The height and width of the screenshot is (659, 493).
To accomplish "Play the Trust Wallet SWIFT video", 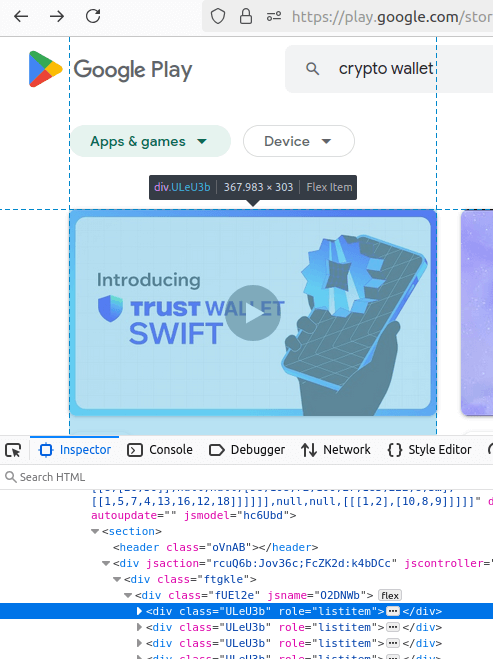I will coord(253,313).
